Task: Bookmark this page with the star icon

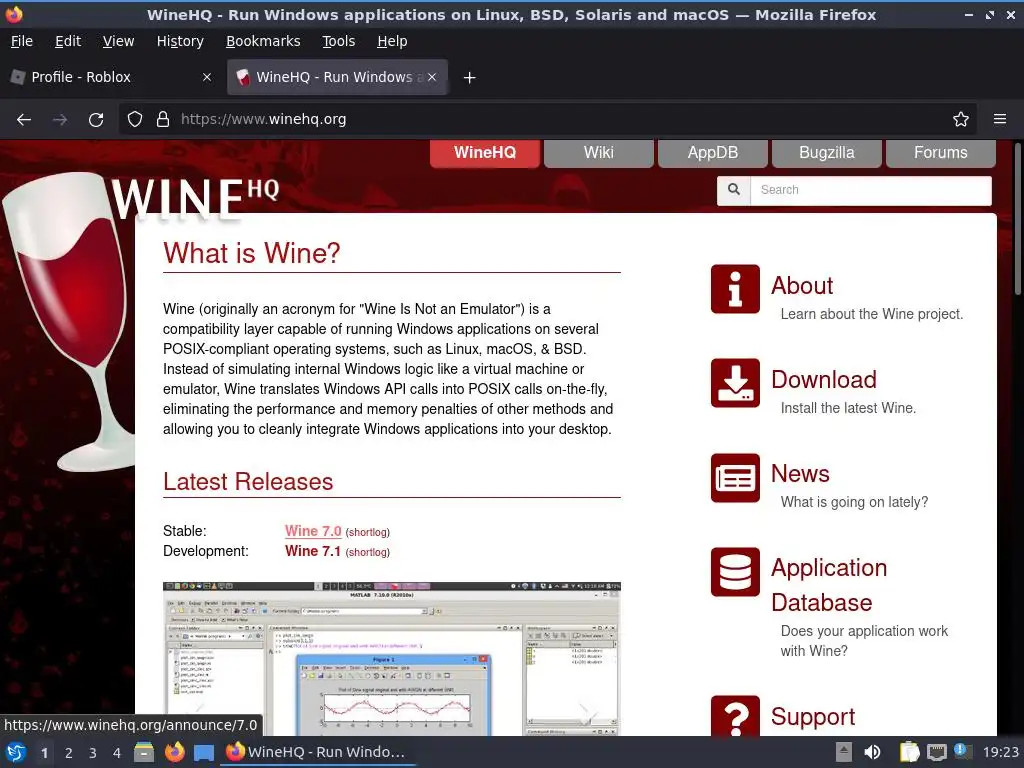Action: click(961, 120)
